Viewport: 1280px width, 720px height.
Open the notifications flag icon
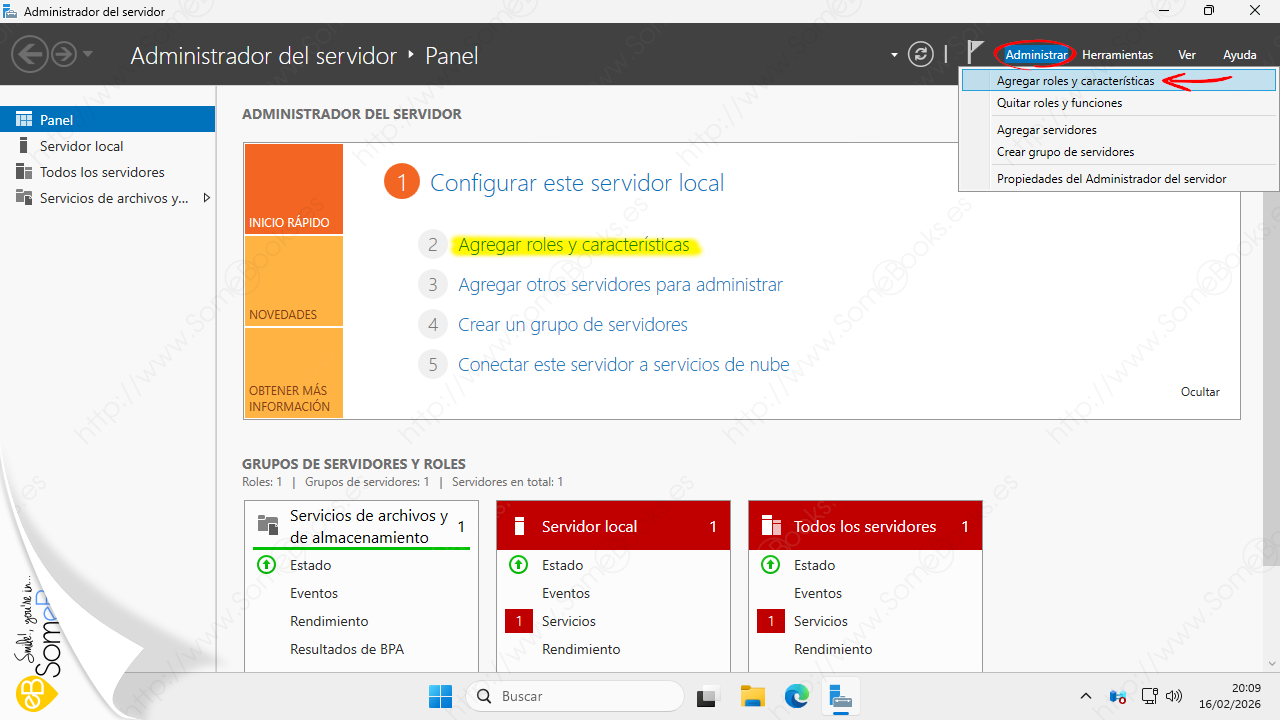(975, 54)
